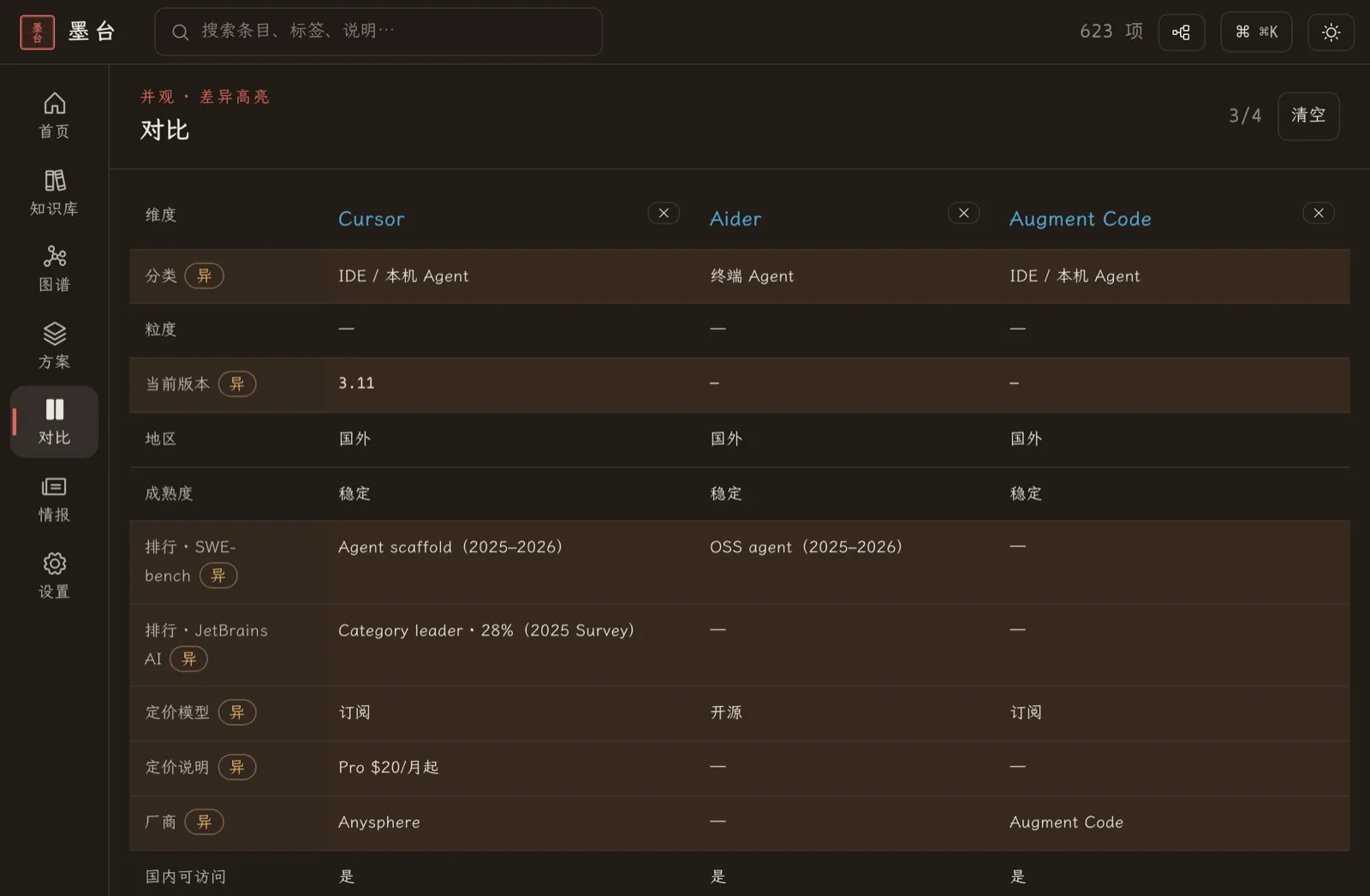This screenshot has width=1370, height=896.
Task: Click the 异 badge in 厂商 row
Action: (x=204, y=822)
